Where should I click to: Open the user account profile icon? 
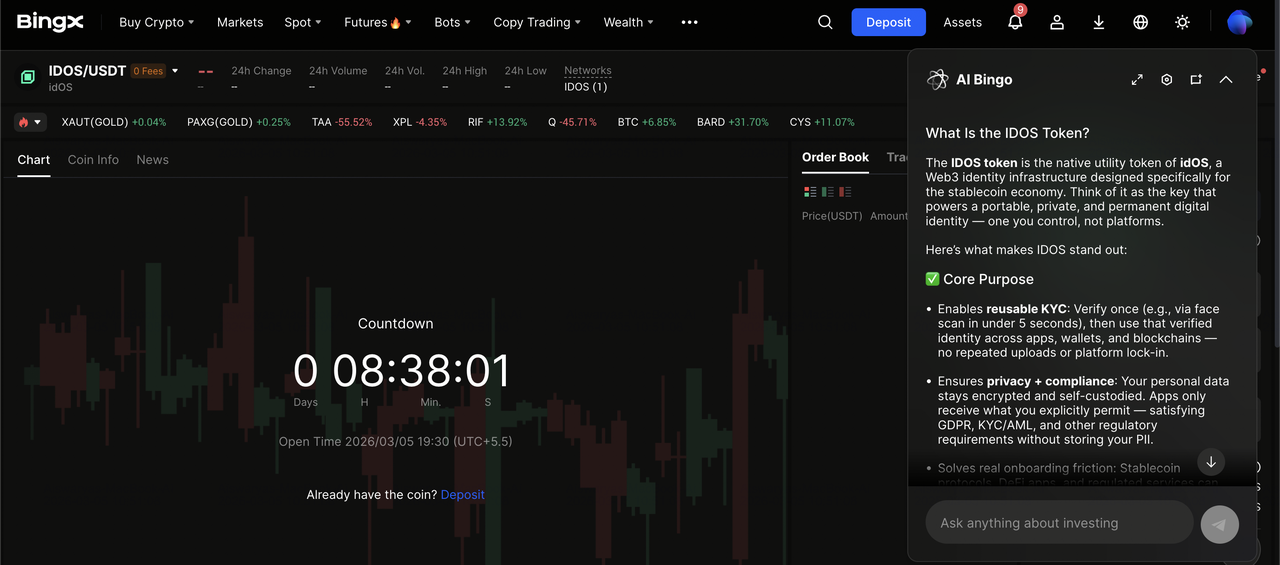click(x=1057, y=22)
